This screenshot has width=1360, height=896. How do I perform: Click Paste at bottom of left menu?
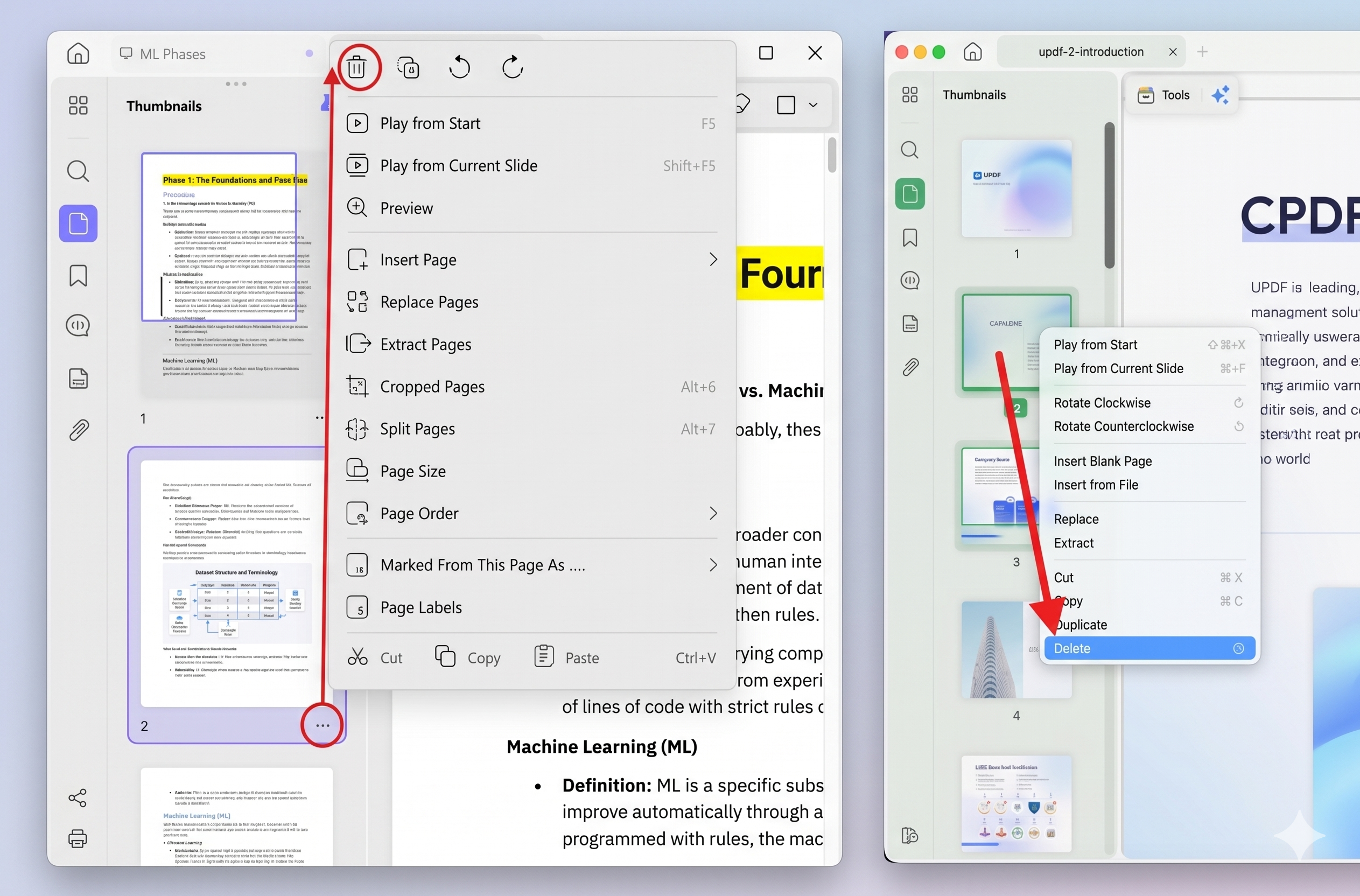567,657
